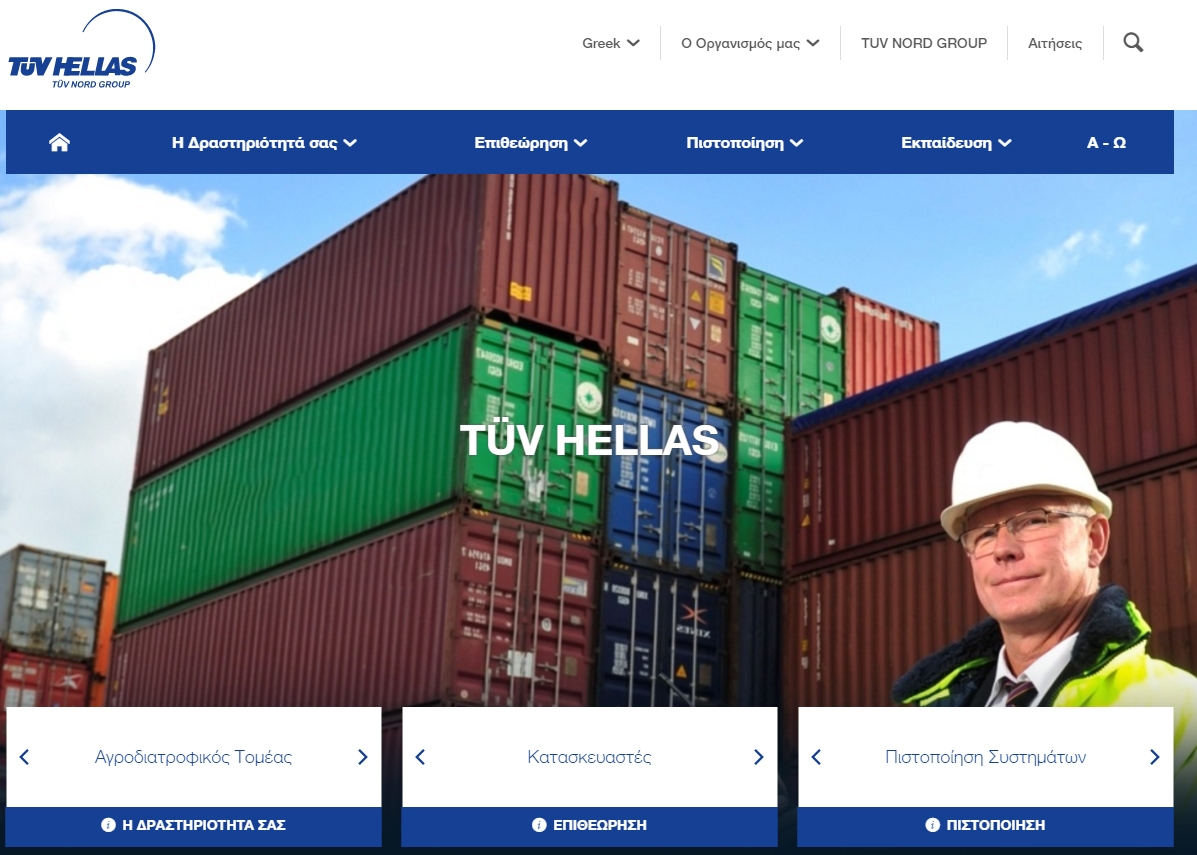Open the Greek language dropdown
The height and width of the screenshot is (855, 1197).
[611, 44]
